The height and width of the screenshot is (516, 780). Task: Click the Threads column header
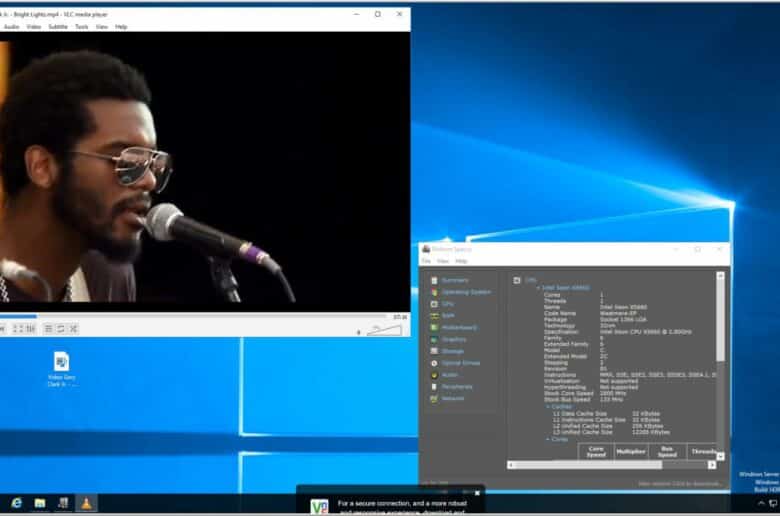(x=702, y=451)
